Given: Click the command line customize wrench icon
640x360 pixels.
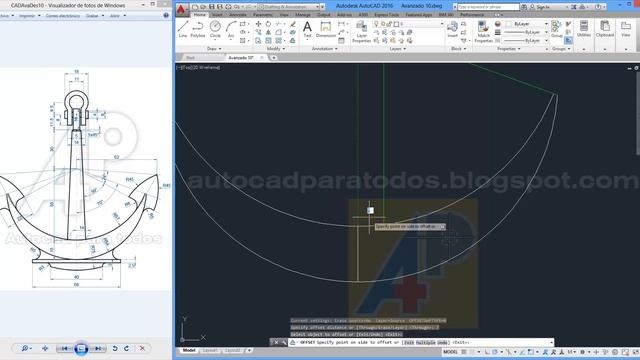Looking at the screenshot, I should [x=284, y=342].
